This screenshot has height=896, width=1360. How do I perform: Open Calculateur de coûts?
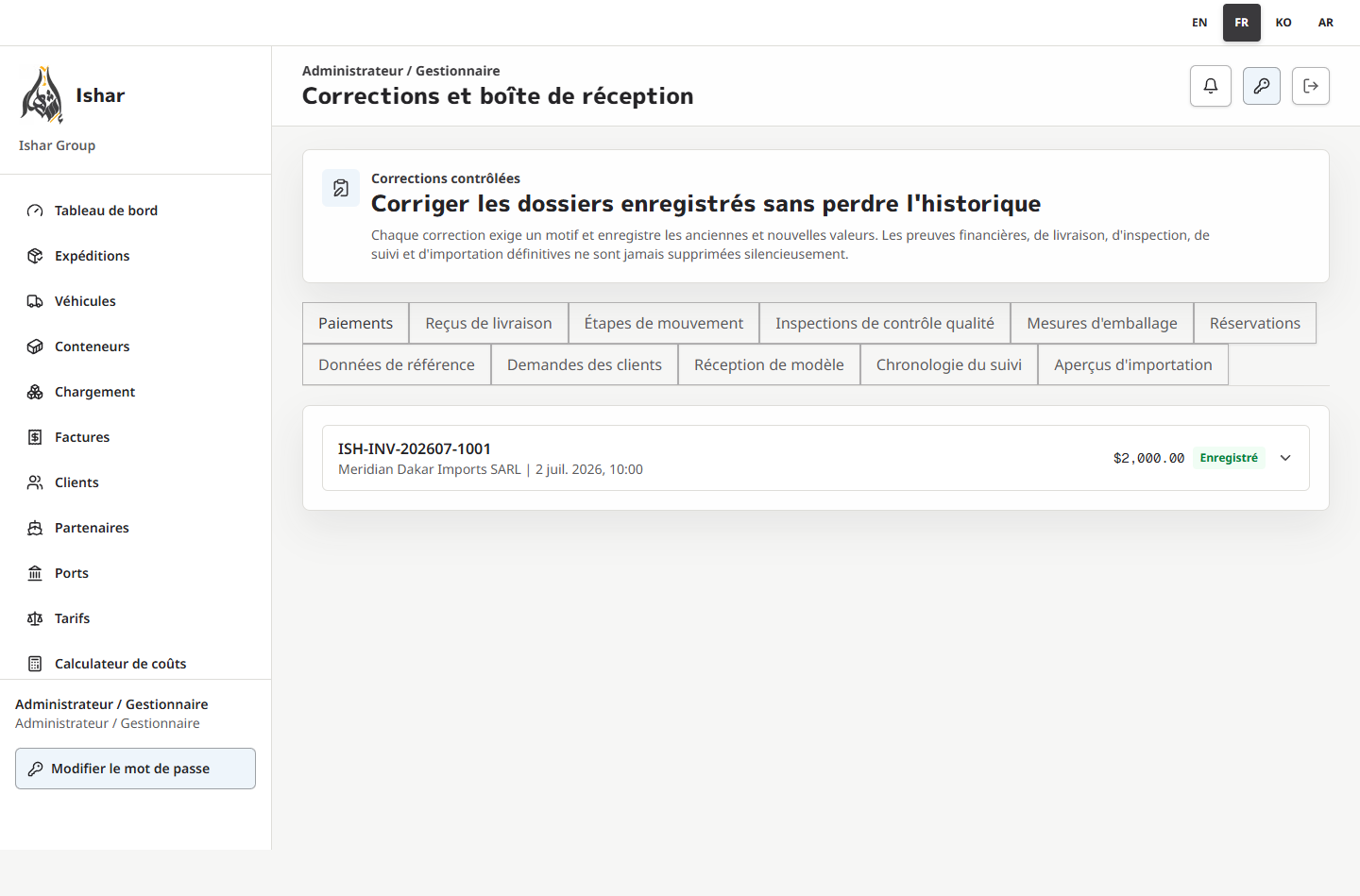pyautogui.click(x=135, y=664)
